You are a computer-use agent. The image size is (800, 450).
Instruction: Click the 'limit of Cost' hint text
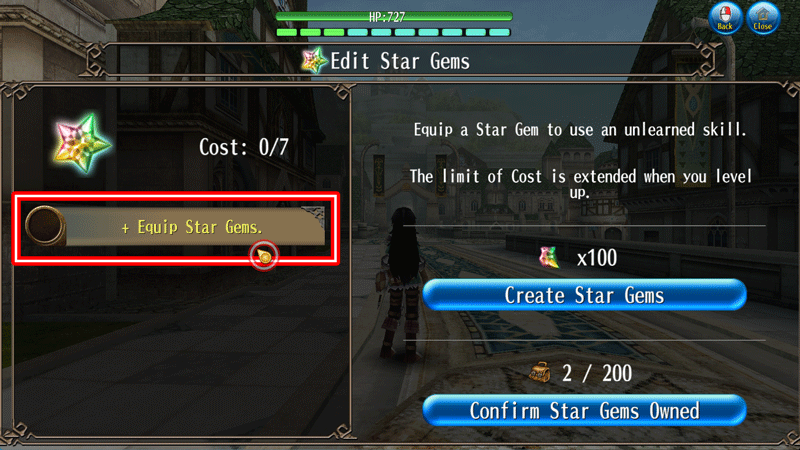point(581,184)
